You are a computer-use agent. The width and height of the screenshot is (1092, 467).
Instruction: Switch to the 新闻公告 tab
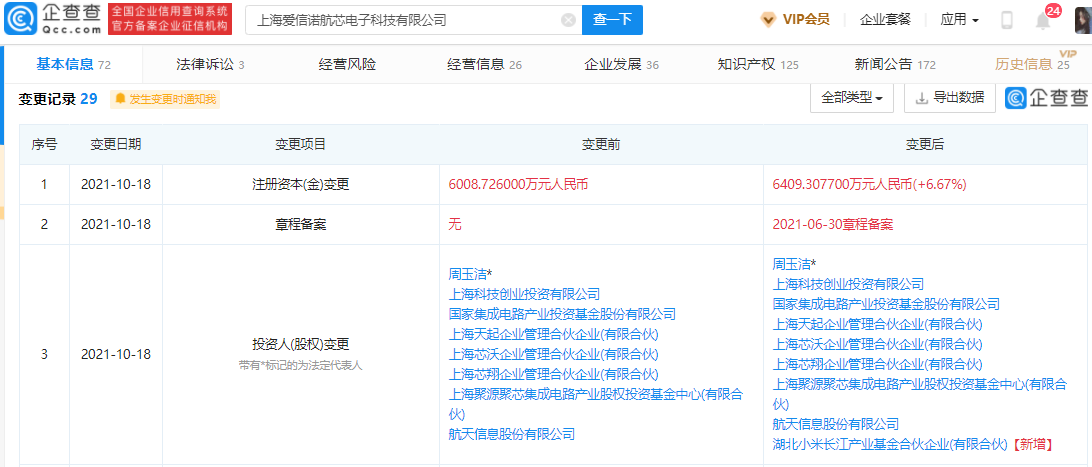click(x=895, y=65)
